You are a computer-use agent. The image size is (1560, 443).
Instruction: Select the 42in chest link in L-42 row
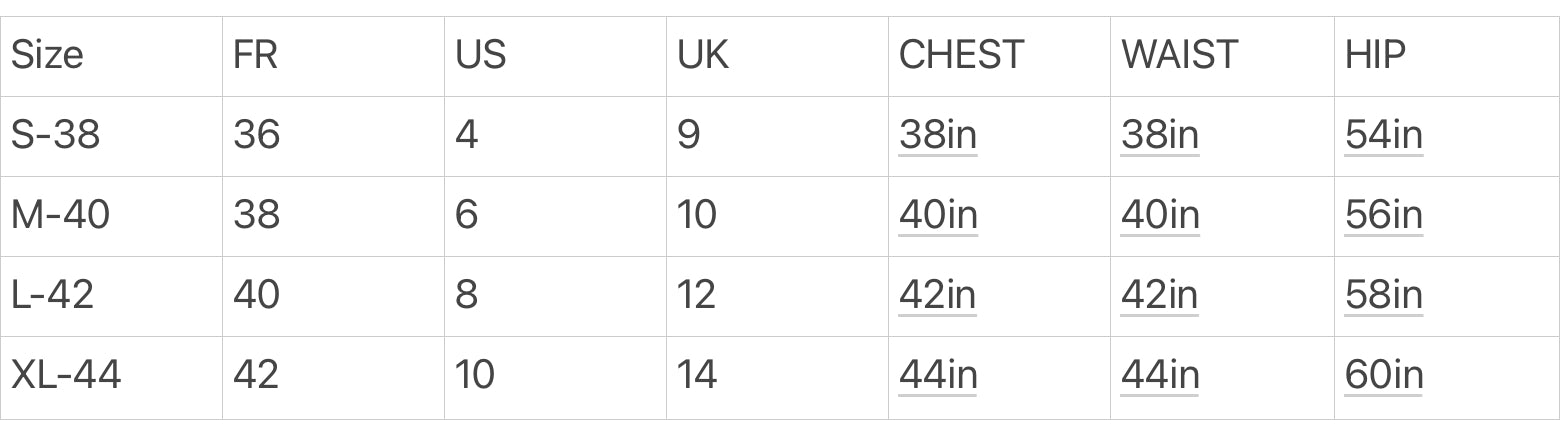pos(937,295)
